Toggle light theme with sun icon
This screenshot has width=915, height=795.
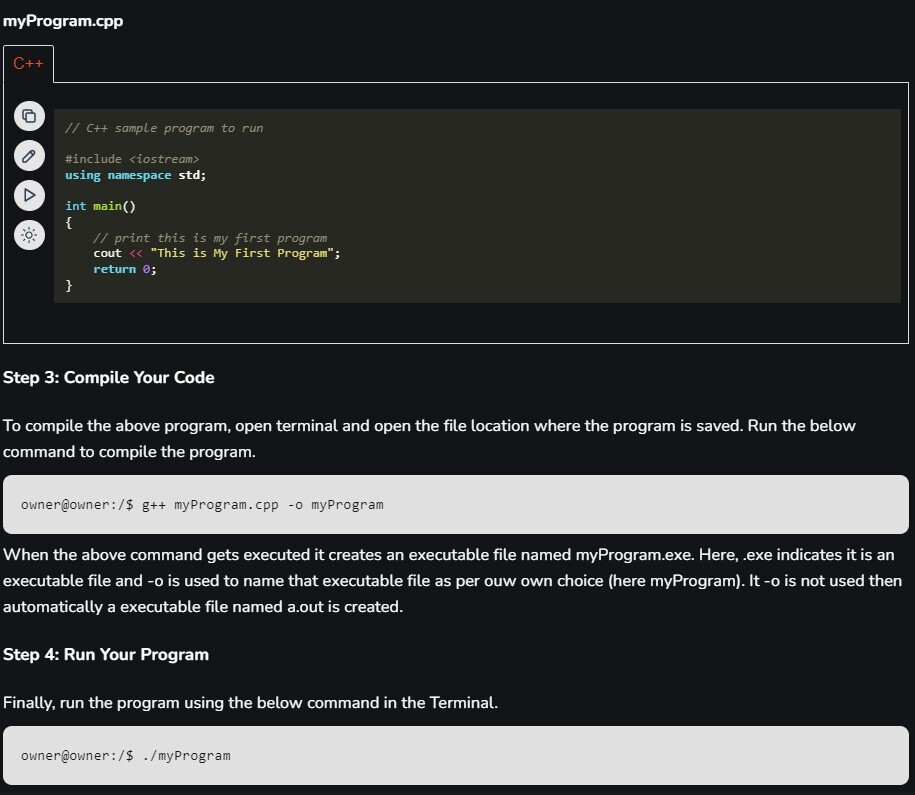[29, 235]
